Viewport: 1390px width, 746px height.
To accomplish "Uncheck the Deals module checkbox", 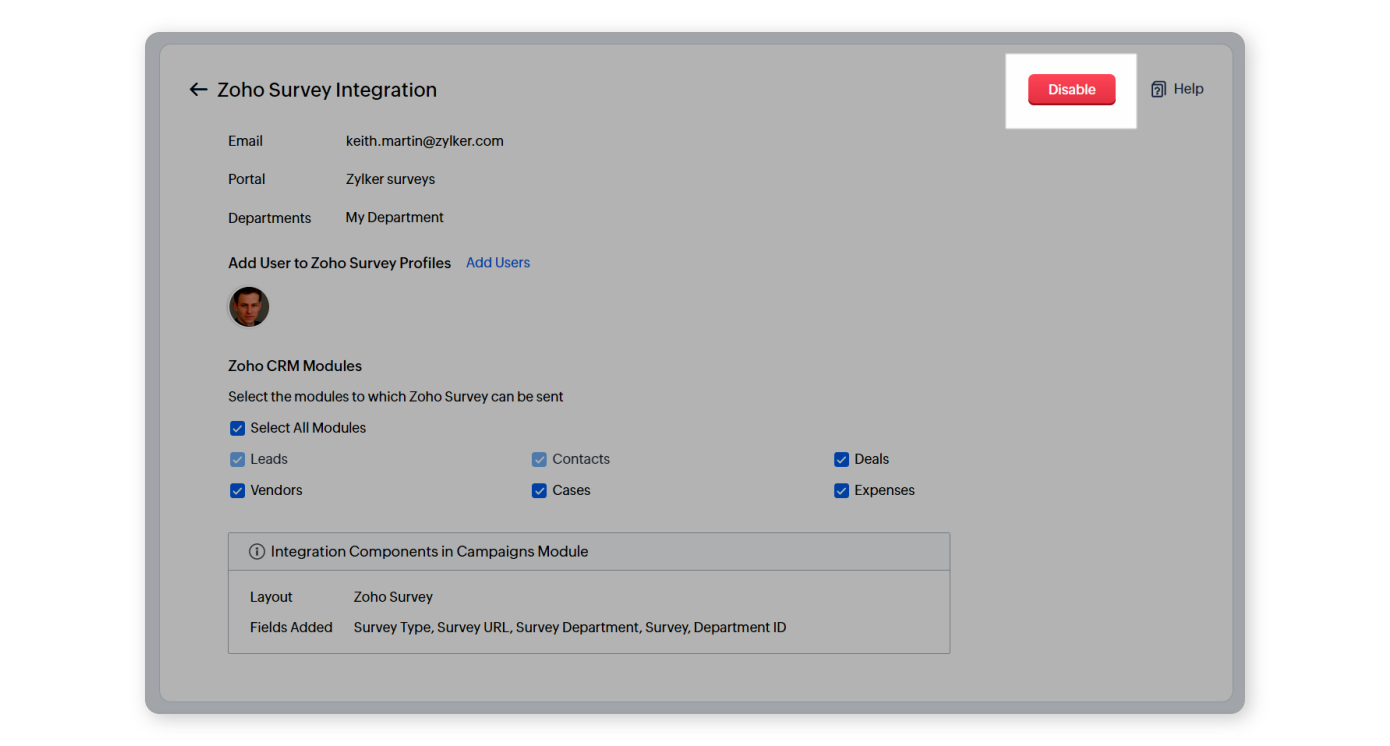I will pyautogui.click(x=841, y=460).
